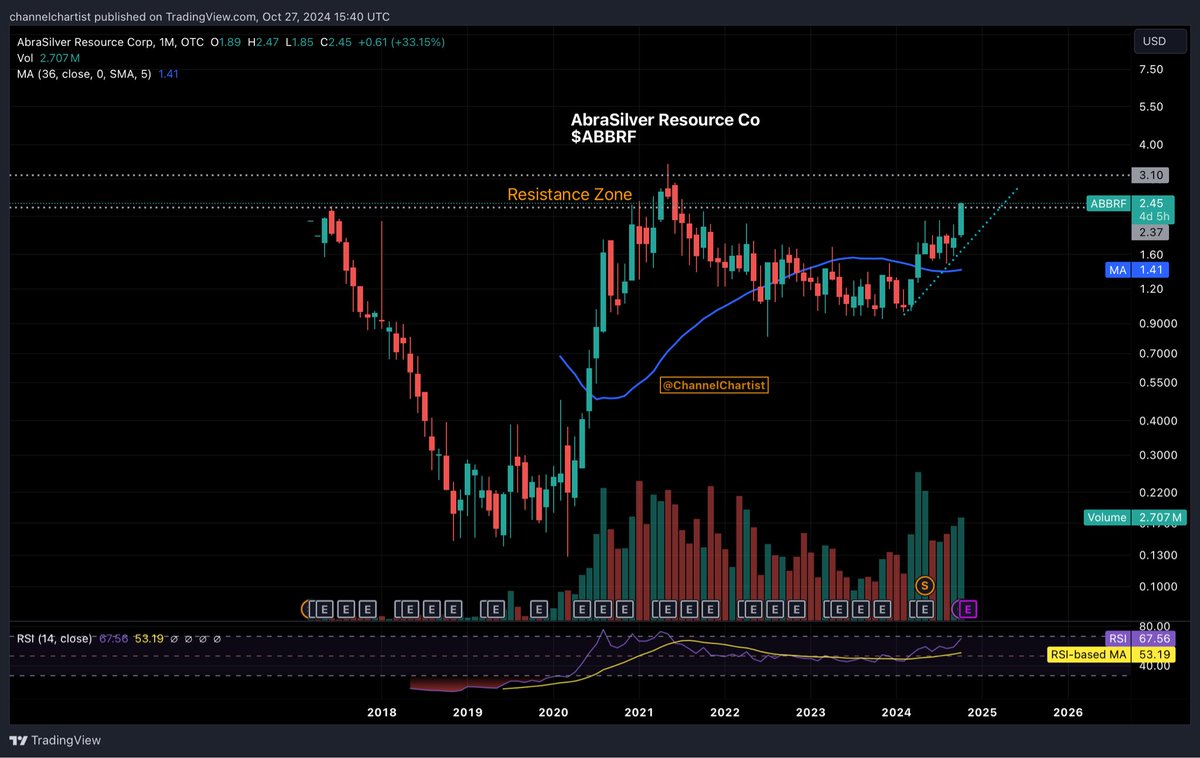The image size is (1200, 758).
Task: Click the 3.10 price line label
Action: pos(1152,175)
